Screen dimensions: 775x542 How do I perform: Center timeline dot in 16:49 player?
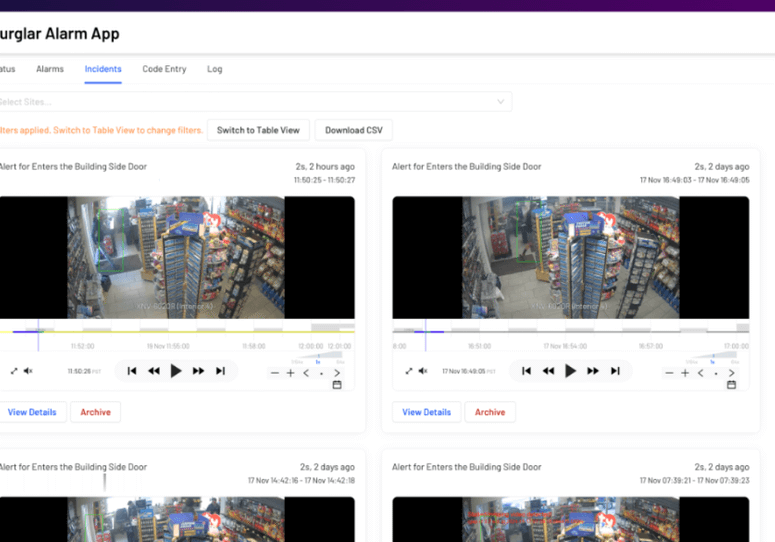click(x=716, y=374)
